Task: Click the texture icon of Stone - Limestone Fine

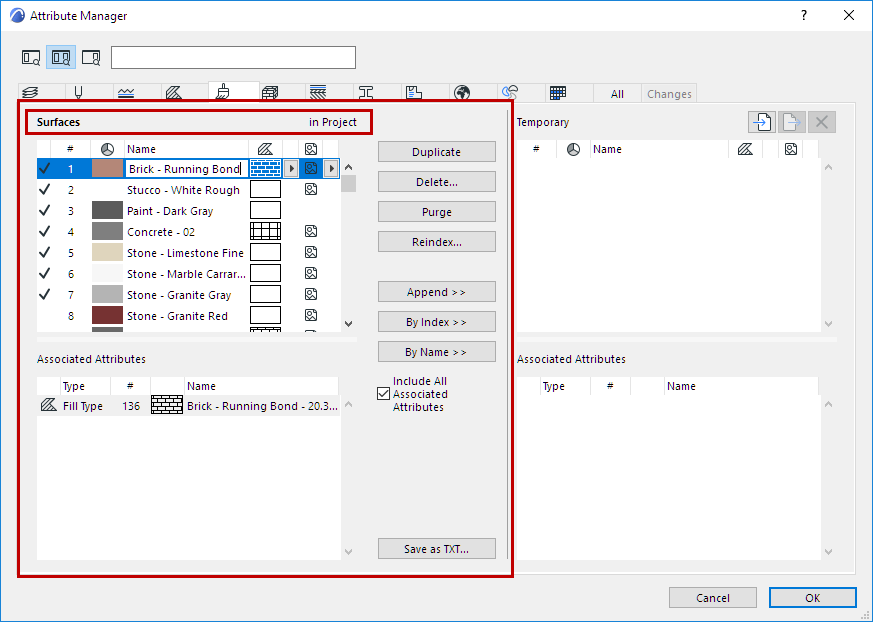Action: tap(311, 252)
